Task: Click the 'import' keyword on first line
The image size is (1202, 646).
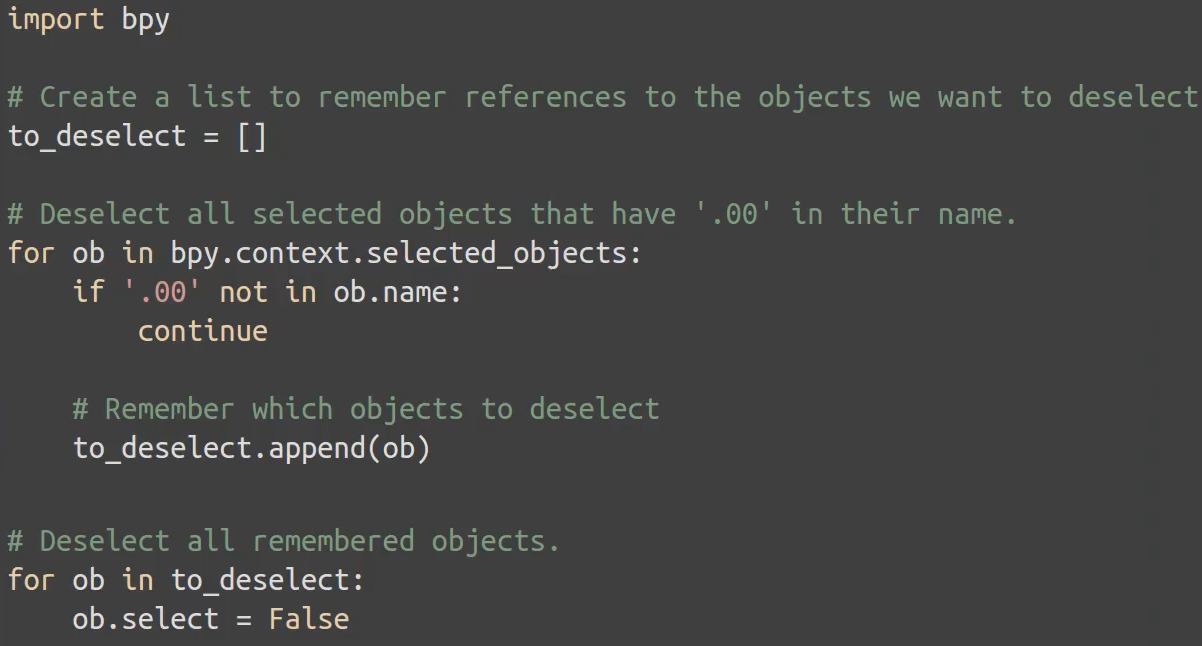Action: [x=56, y=20]
